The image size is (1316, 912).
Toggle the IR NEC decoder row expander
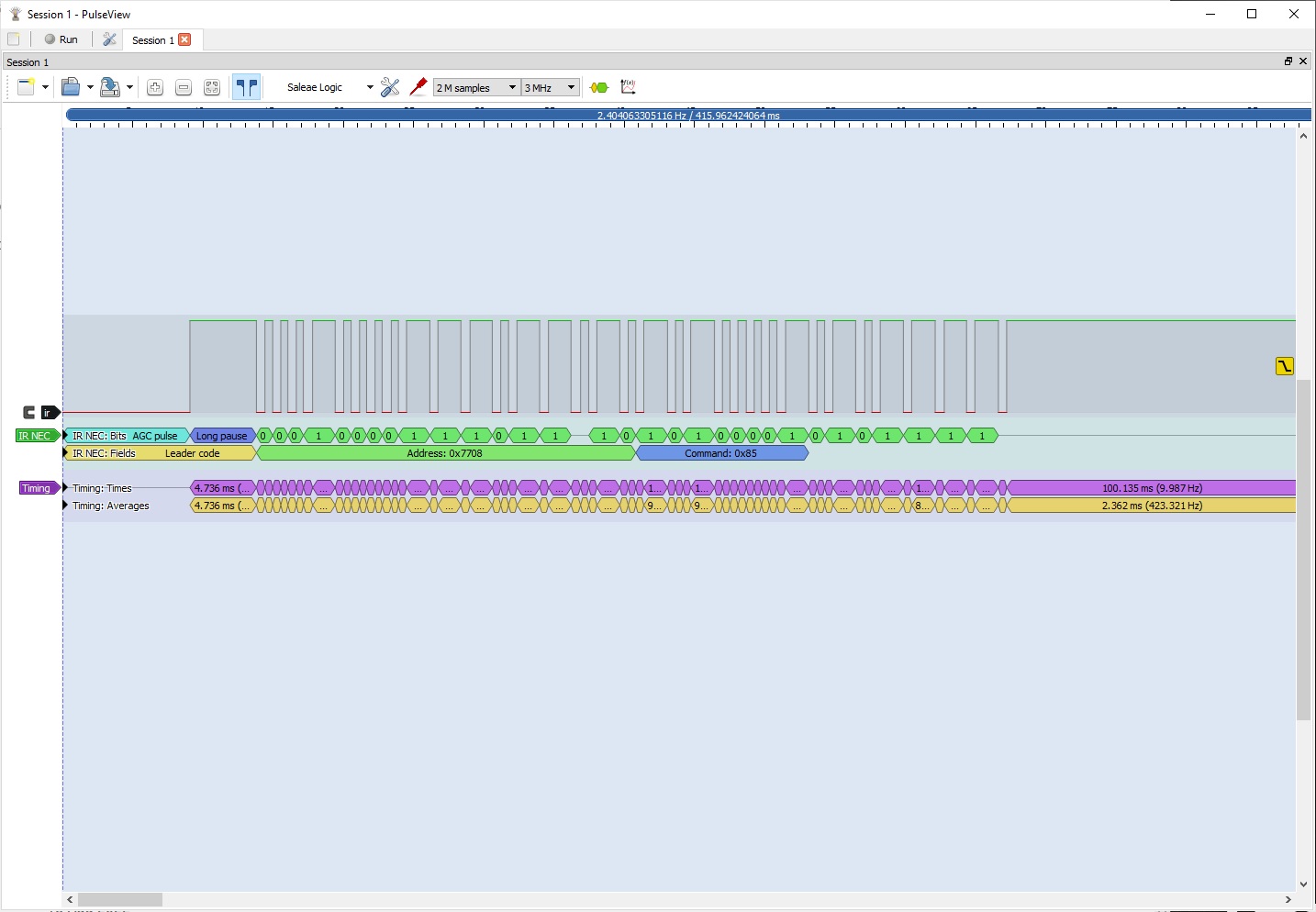[63, 435]
